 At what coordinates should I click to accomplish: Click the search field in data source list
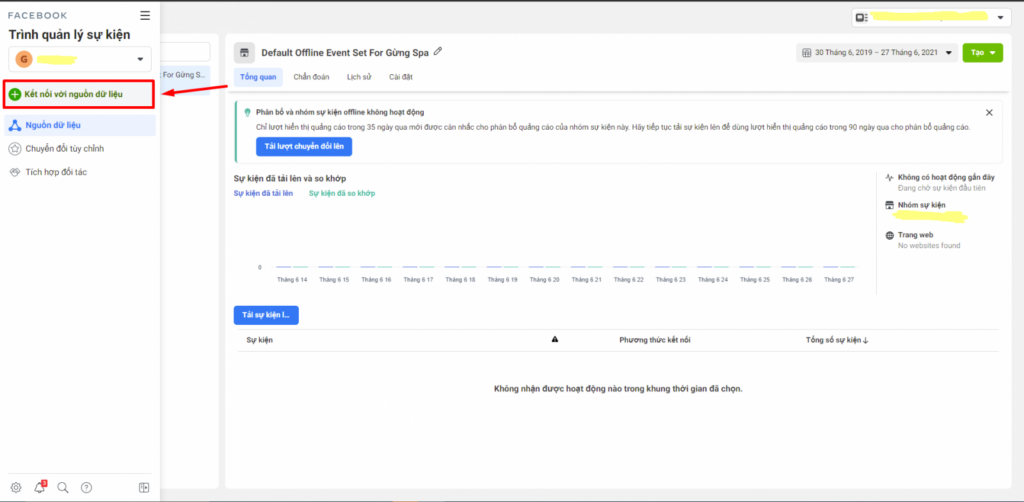[x=185, y=52]
